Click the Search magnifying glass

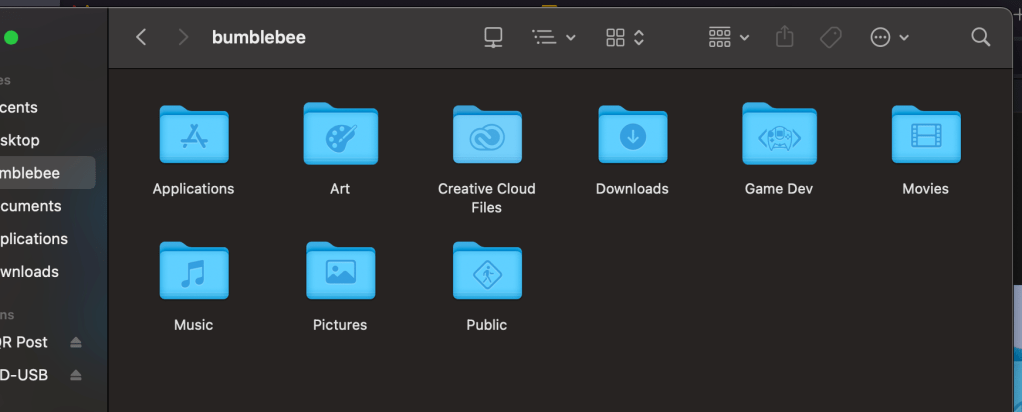coord(980,37)
